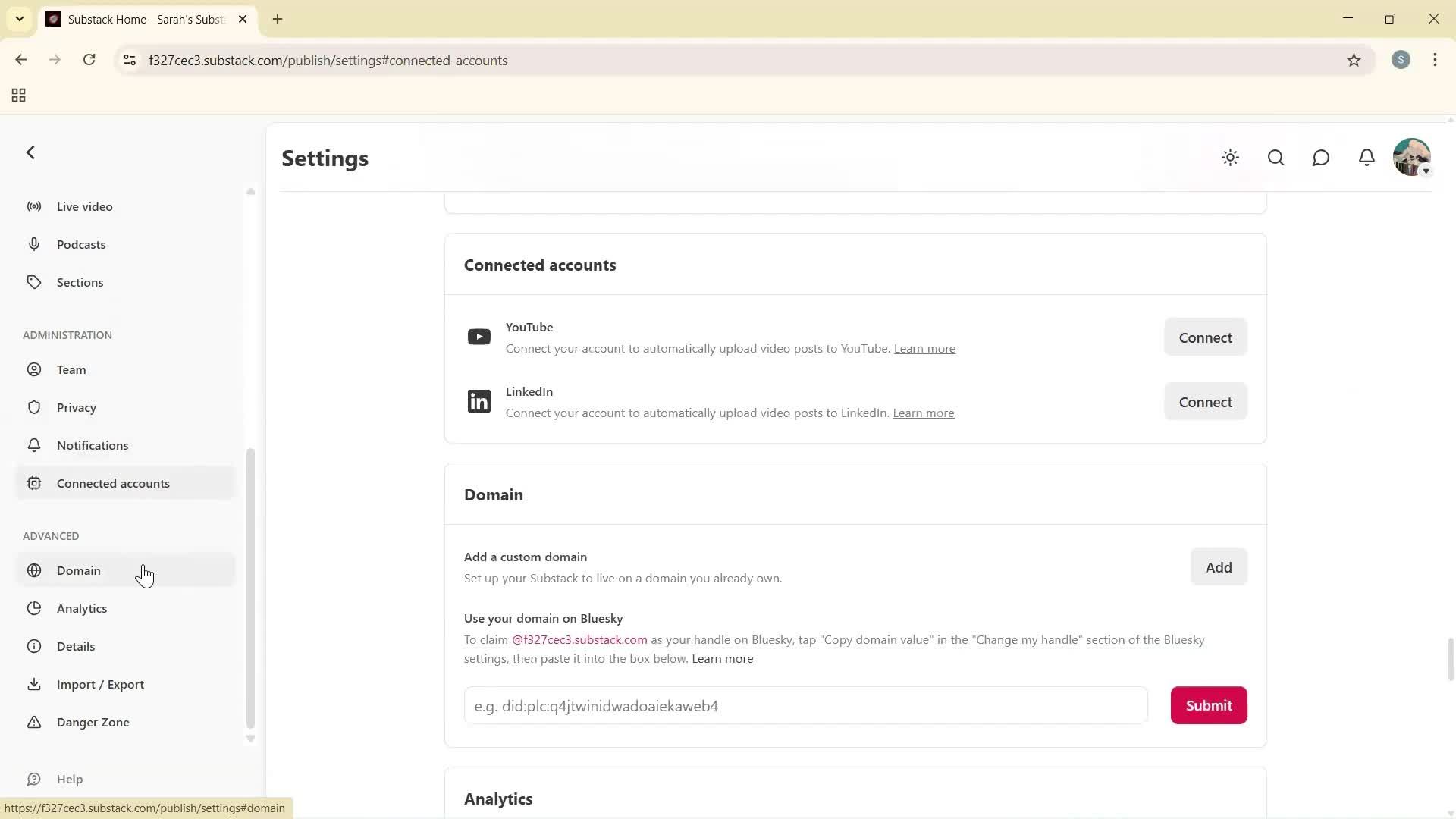Image resolution: width=1456 pixels, height=819 pixels.
Task: Open Notifications settings
Action: [93, 445]
